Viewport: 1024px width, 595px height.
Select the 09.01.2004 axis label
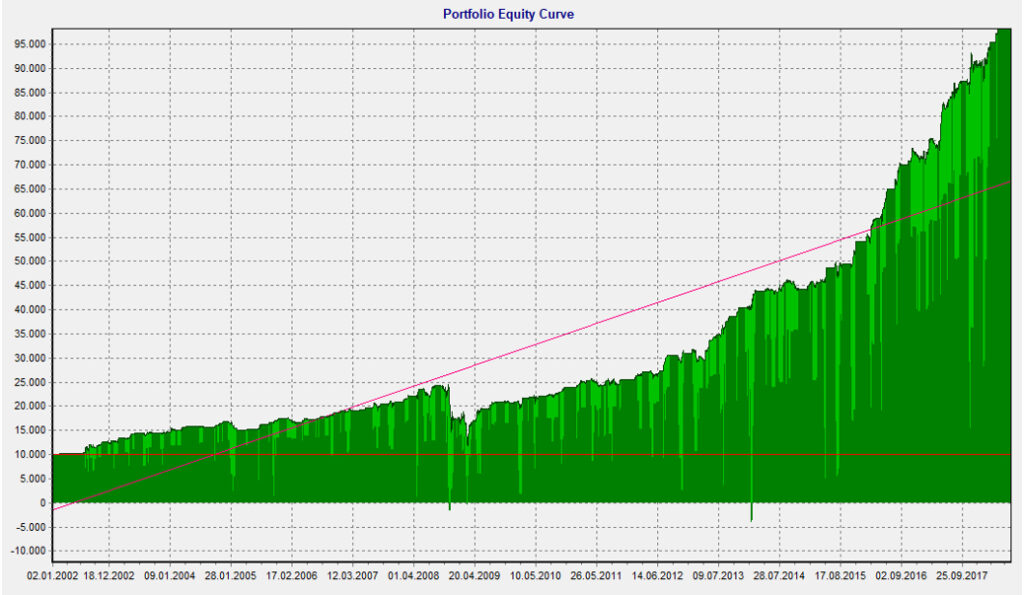click(170, 576)
